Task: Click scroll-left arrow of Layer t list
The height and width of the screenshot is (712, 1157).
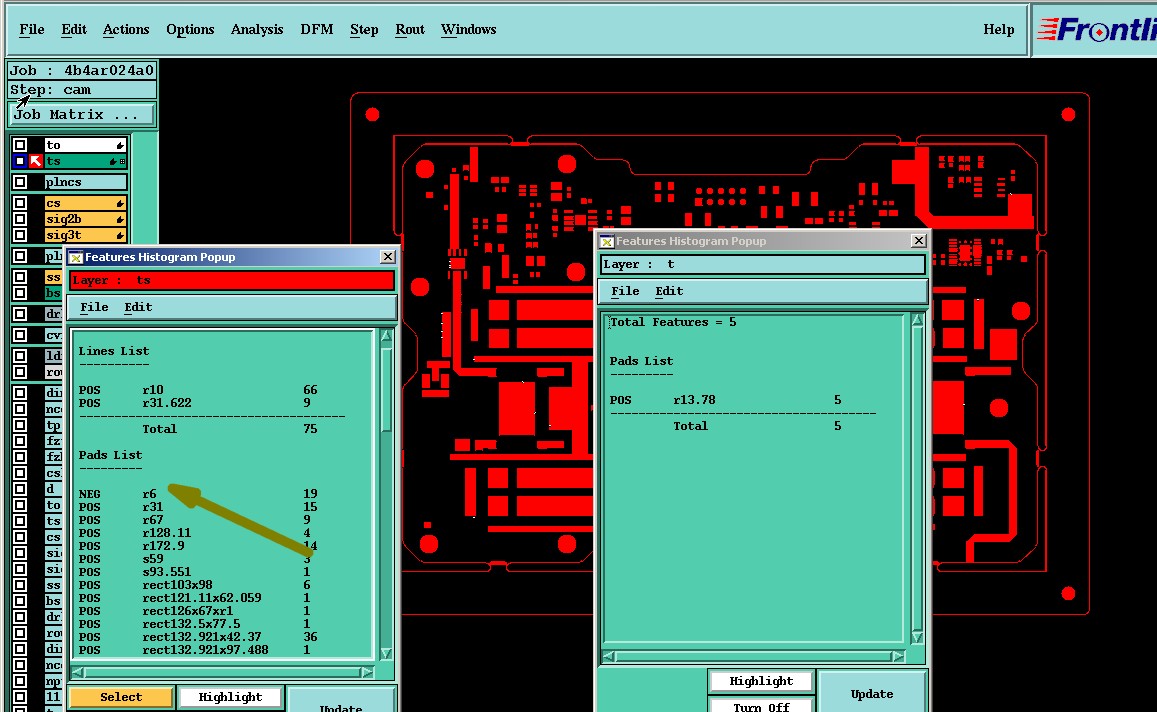Action: point(609,655)
